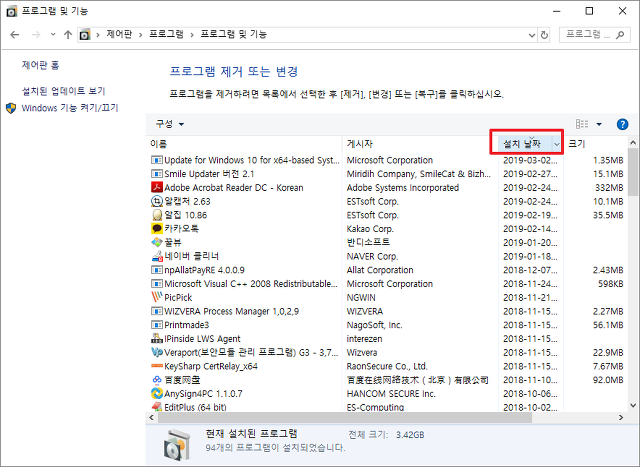Go up one level with Up arrow

pyautogui.click(x=68, y=35)
